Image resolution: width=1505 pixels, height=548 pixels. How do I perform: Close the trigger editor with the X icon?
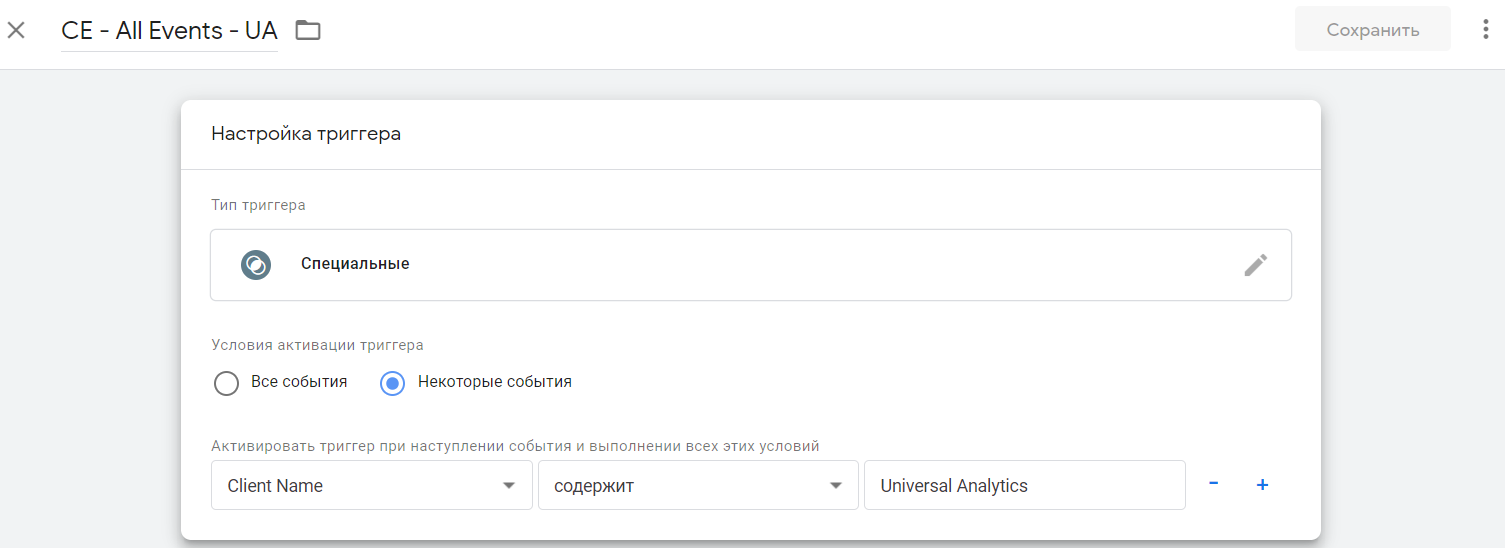click(x=16, y=30)
